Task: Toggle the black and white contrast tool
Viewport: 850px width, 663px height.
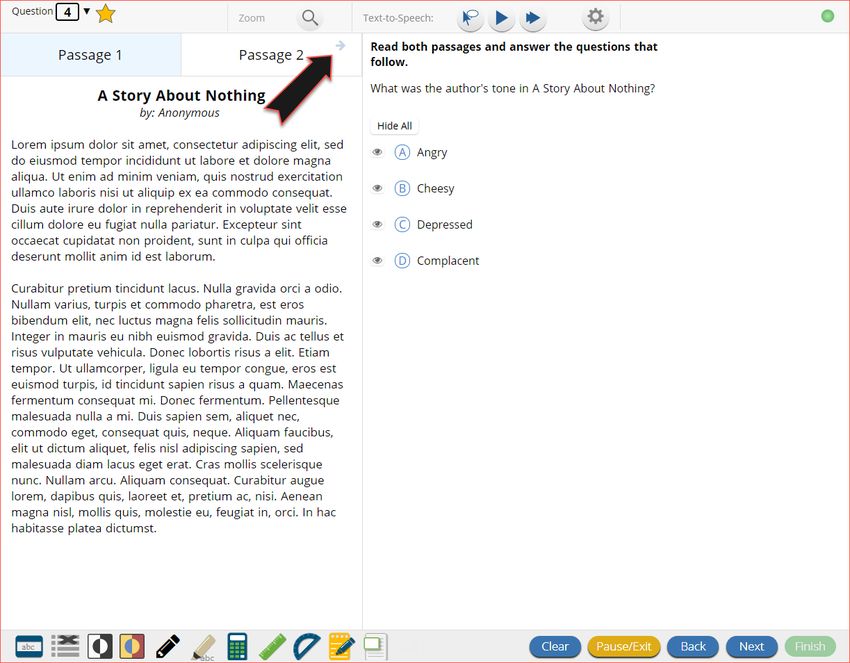Action: pos(100,646)
